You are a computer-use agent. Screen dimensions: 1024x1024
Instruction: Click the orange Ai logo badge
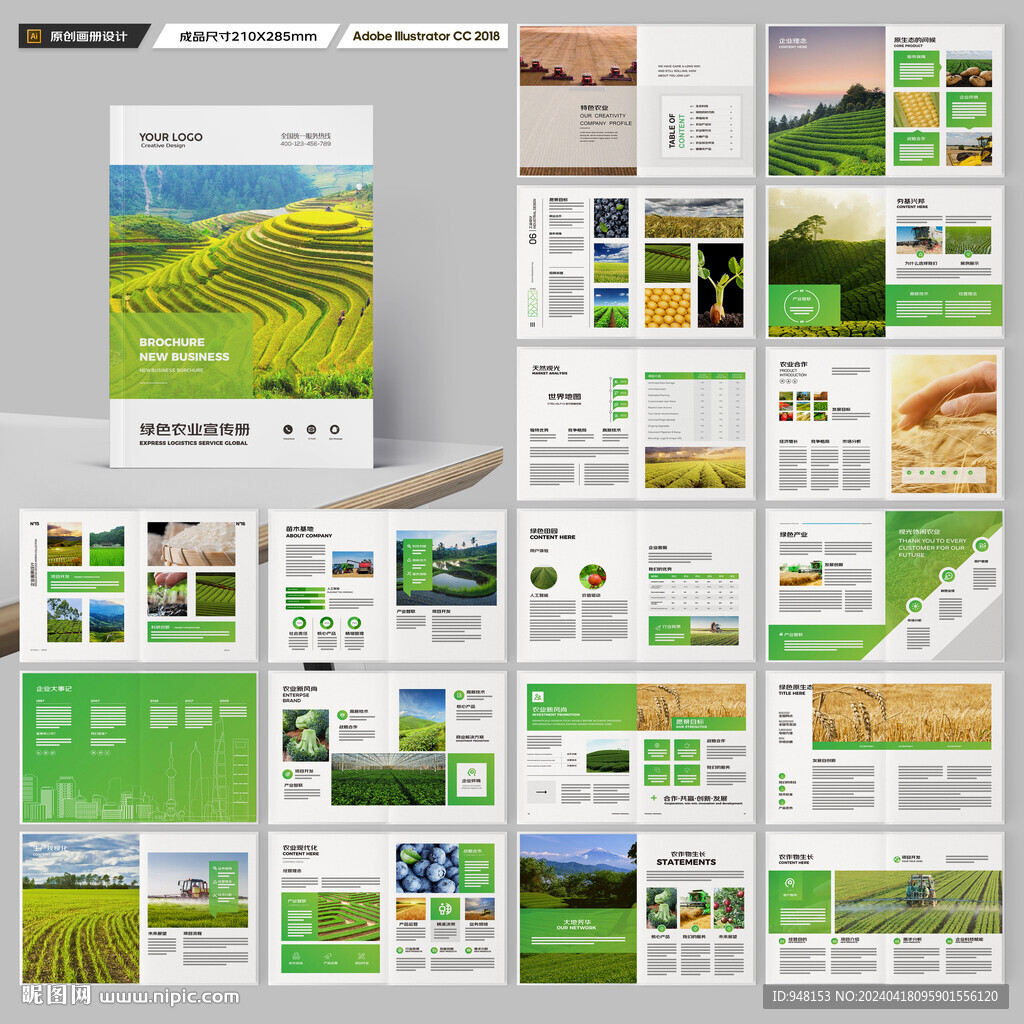(34, 37)
